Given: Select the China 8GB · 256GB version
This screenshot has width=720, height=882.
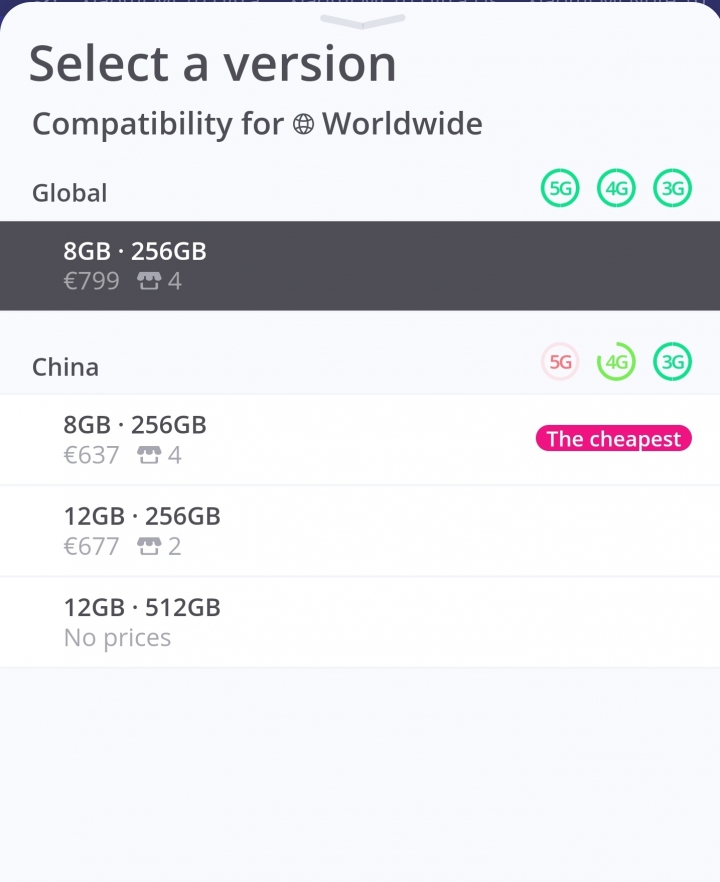Looking at the screenshot, I should click(360, 439).
